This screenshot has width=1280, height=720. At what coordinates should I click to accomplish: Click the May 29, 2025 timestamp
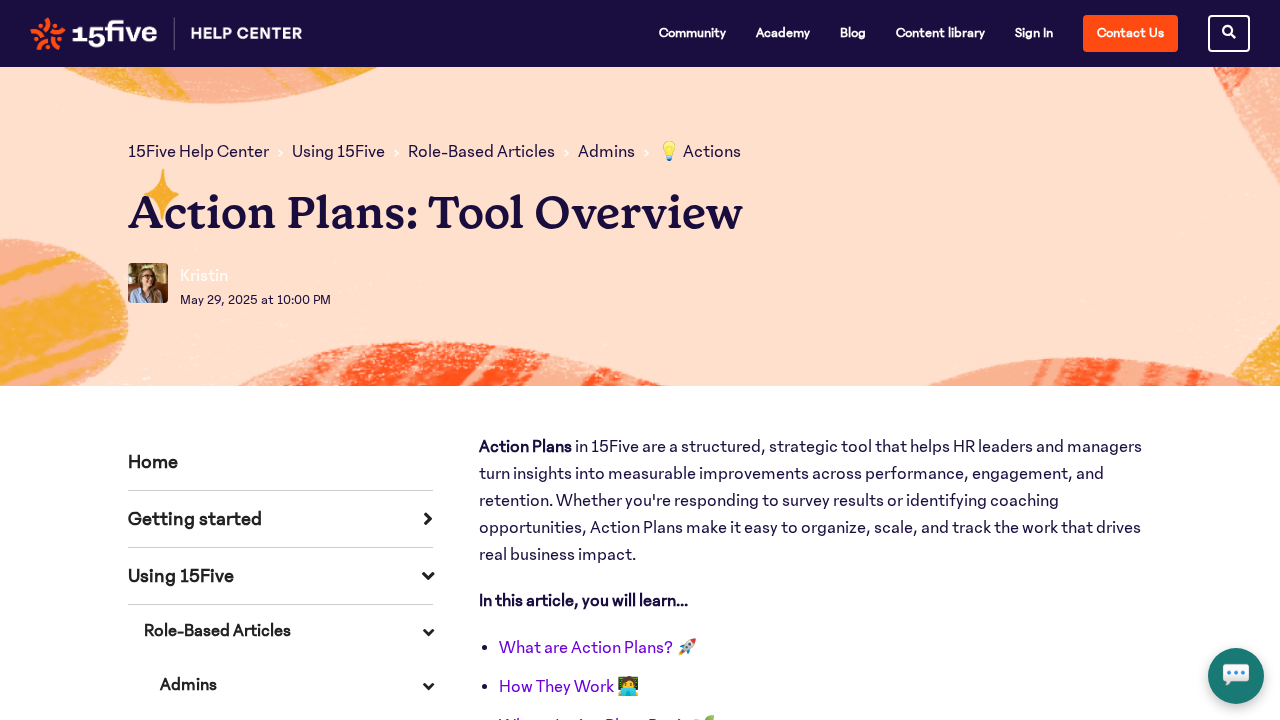255,300
